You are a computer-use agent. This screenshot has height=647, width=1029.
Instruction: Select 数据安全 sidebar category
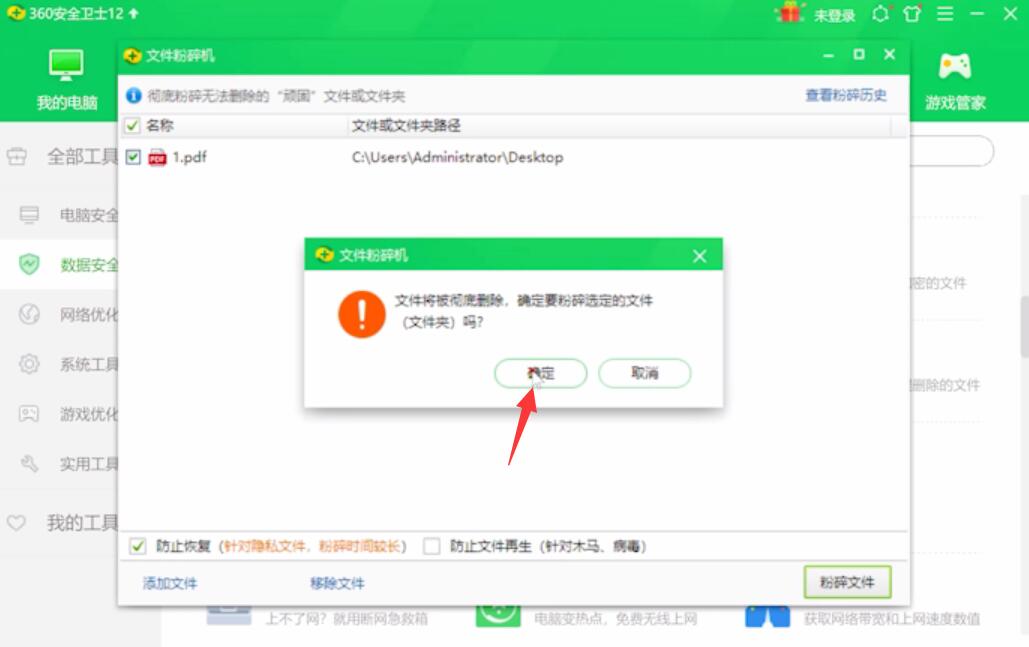[x=89, y=265]
